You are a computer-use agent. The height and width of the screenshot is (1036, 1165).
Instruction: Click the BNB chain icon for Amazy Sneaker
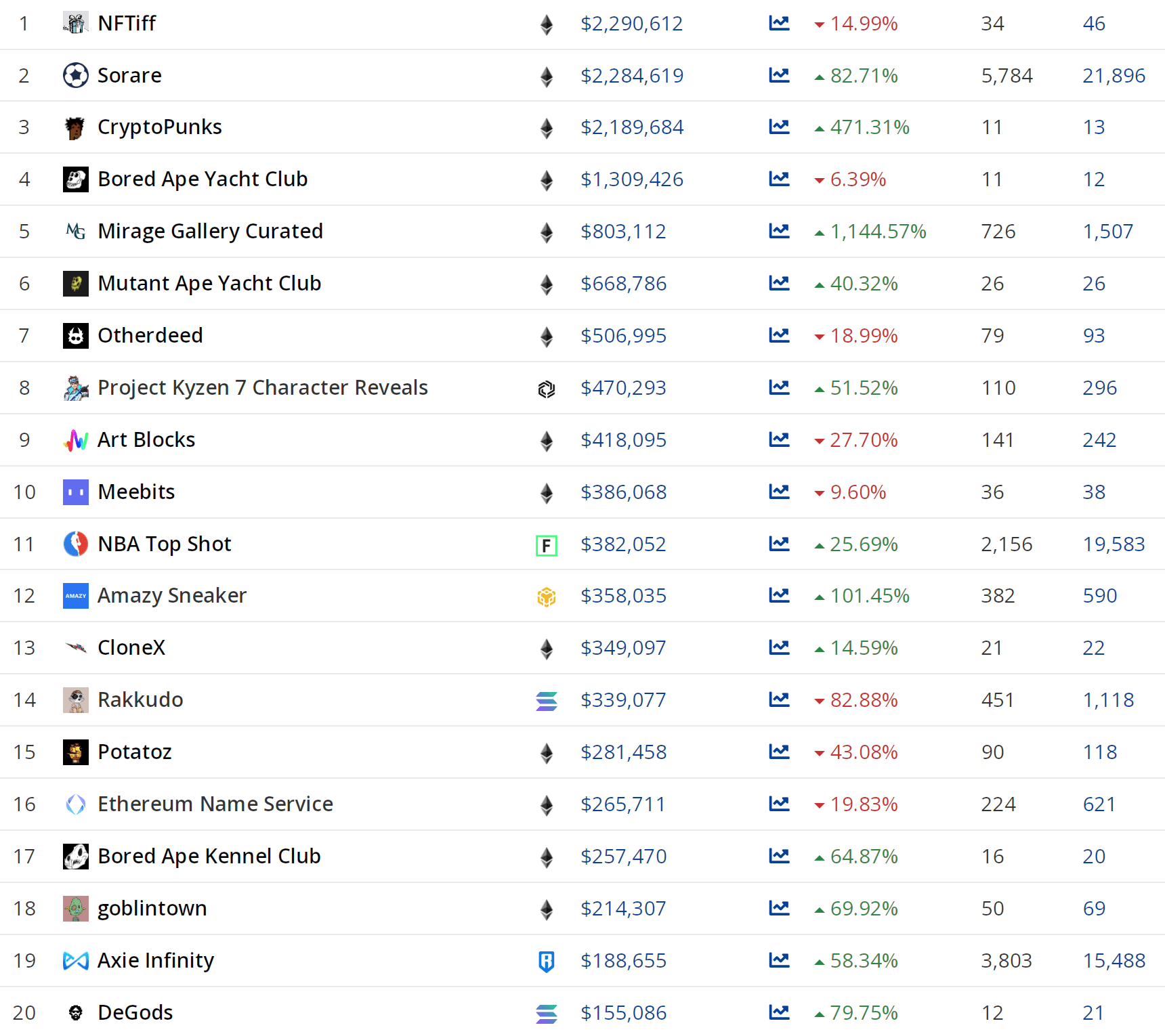tap(547, 597)
